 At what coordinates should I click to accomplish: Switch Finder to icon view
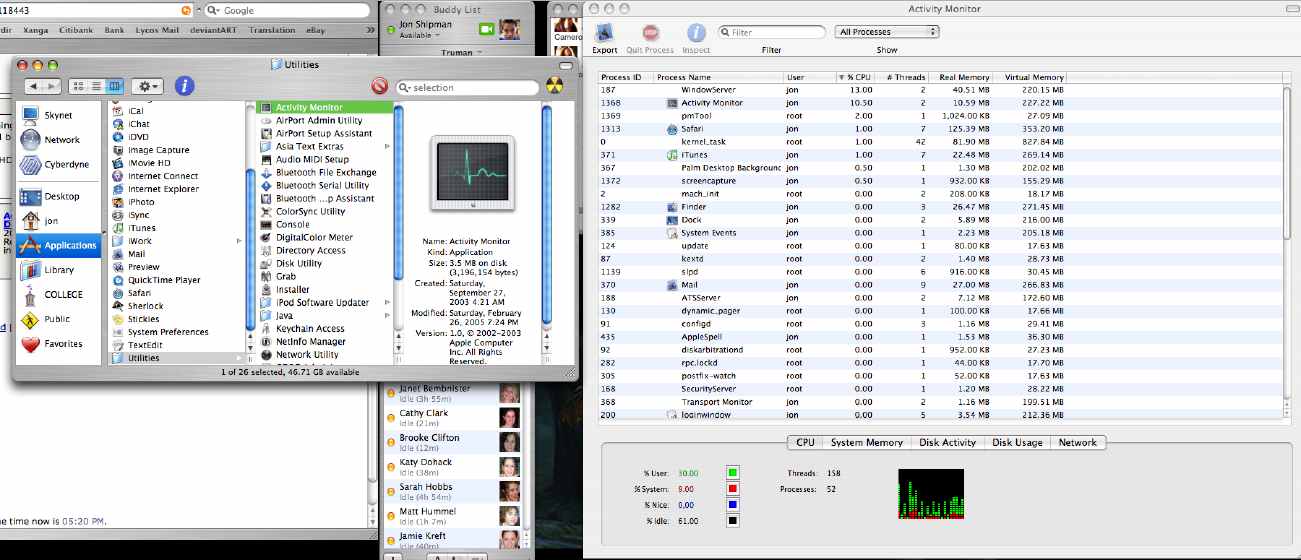[79, 87]
